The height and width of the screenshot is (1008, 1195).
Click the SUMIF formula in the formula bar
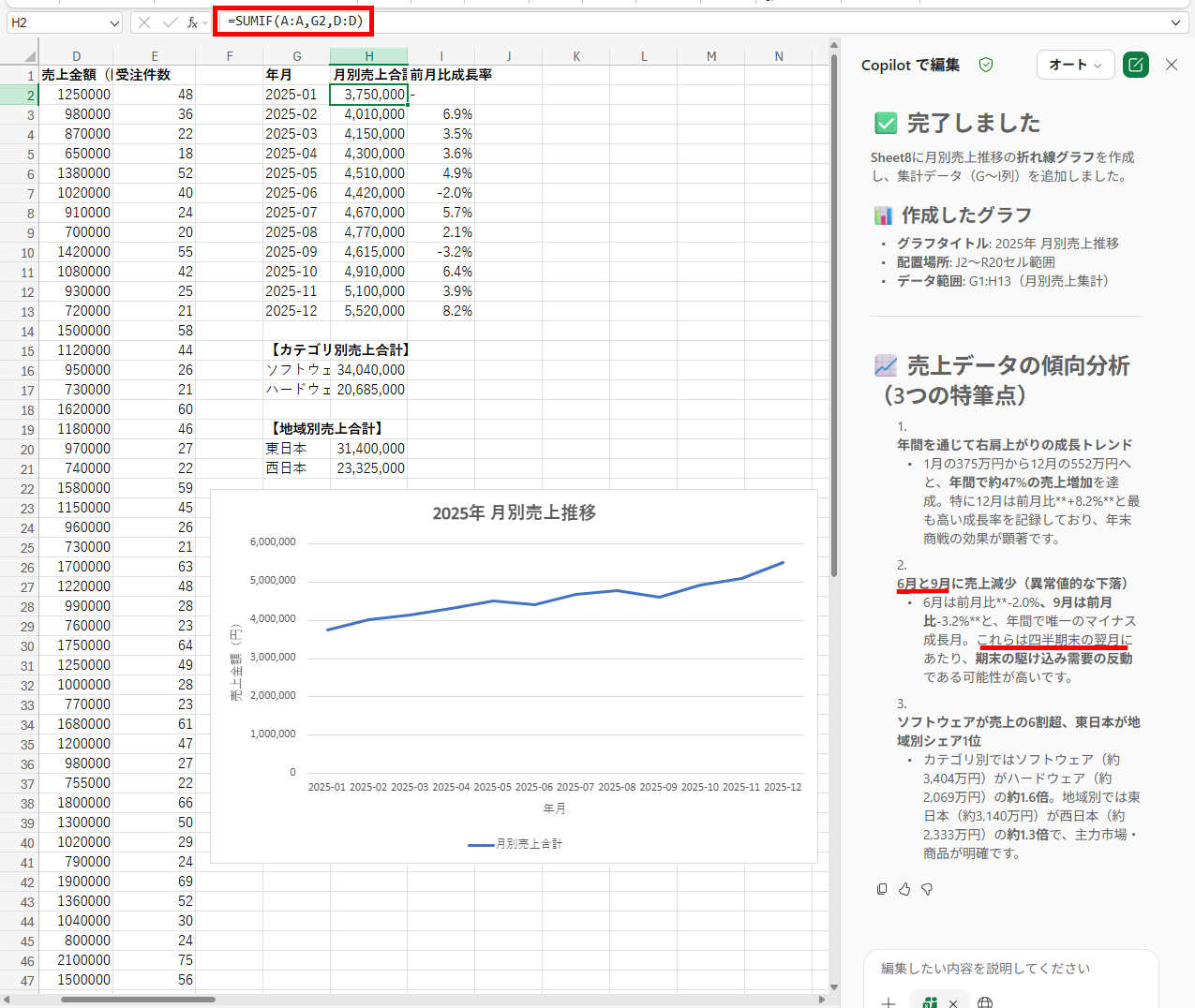pos(294,22)
